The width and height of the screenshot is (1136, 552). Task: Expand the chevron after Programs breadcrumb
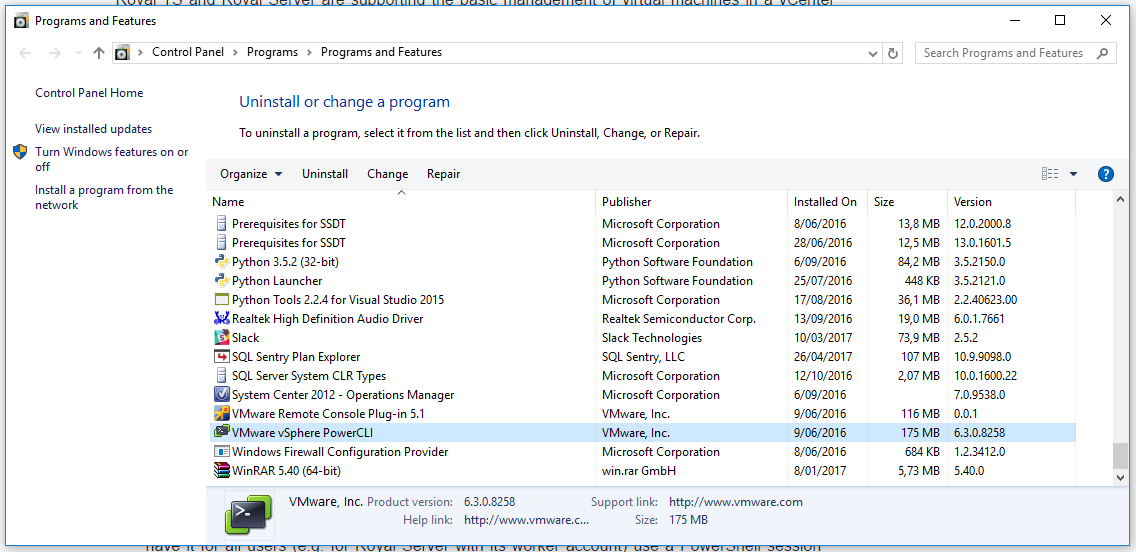coord(309,52)
